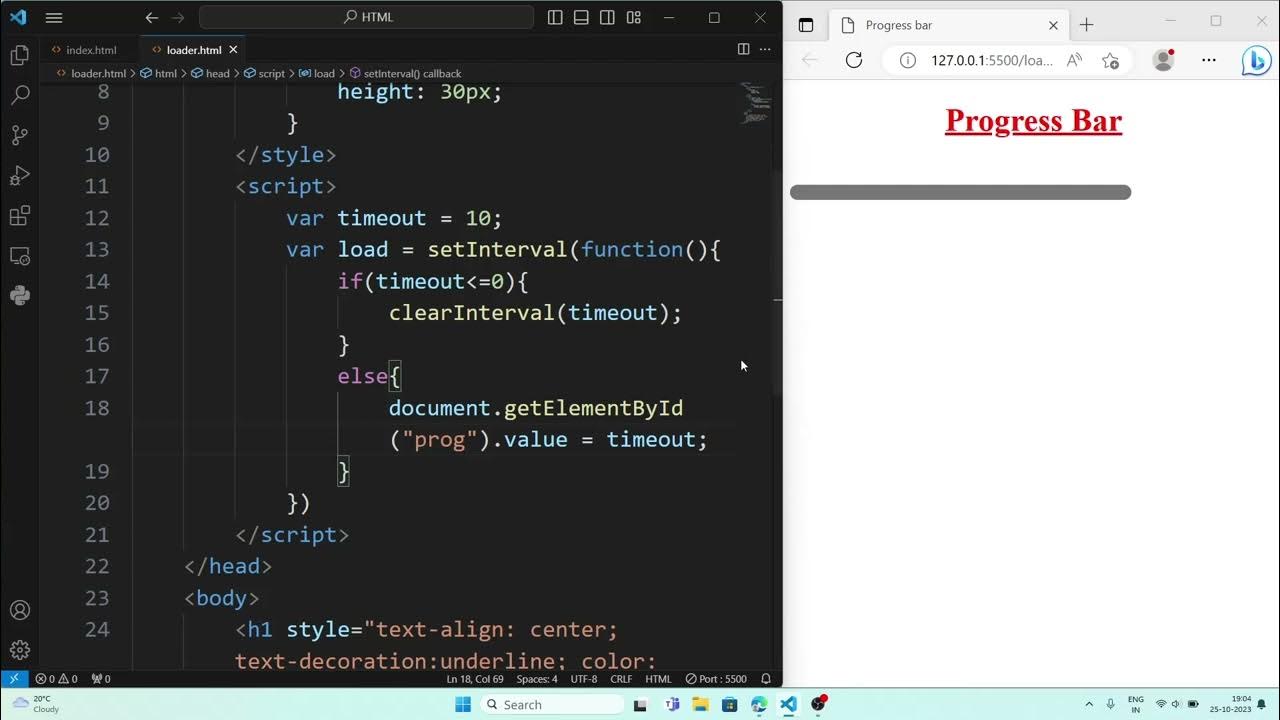Open a new tab in Edge

point(1087,25)
